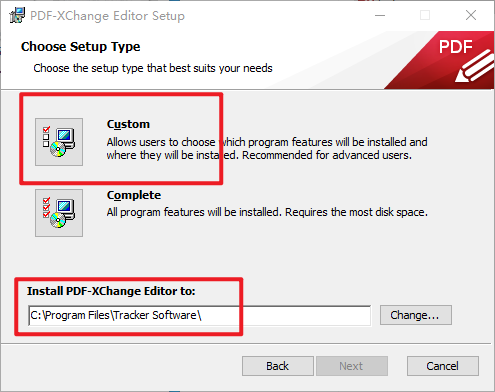Image resolution: width=495 pixels, height=392 pixels.
Task: Click the 'Choose Setup Type' heading
Action: pyautogui.click(x=81, y=47)
